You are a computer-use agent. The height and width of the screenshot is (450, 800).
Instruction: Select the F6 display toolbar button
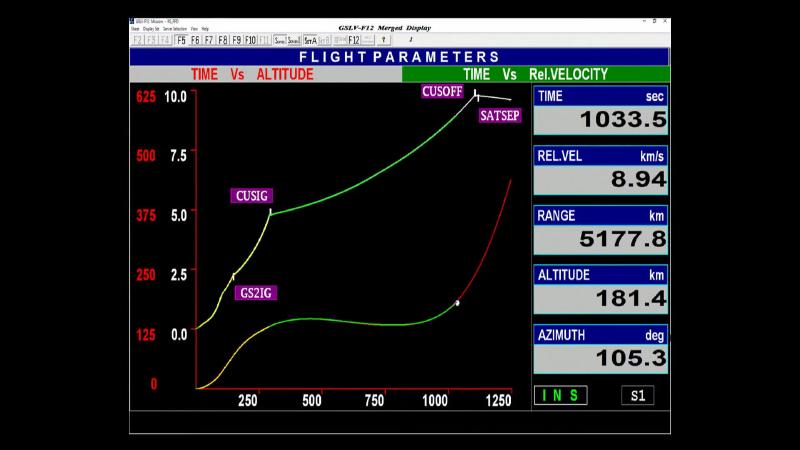pos(195,40)
